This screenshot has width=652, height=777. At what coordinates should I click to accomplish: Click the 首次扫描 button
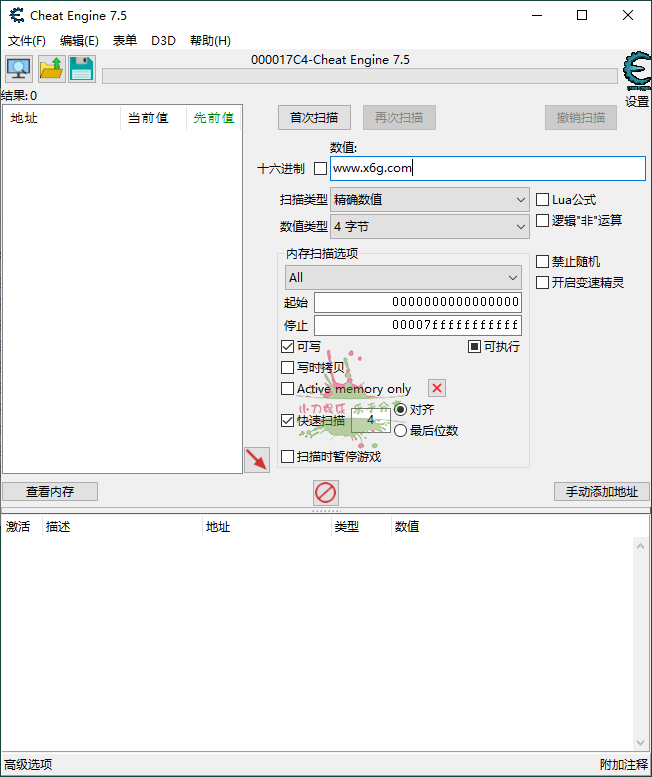[x=314, y=118]
